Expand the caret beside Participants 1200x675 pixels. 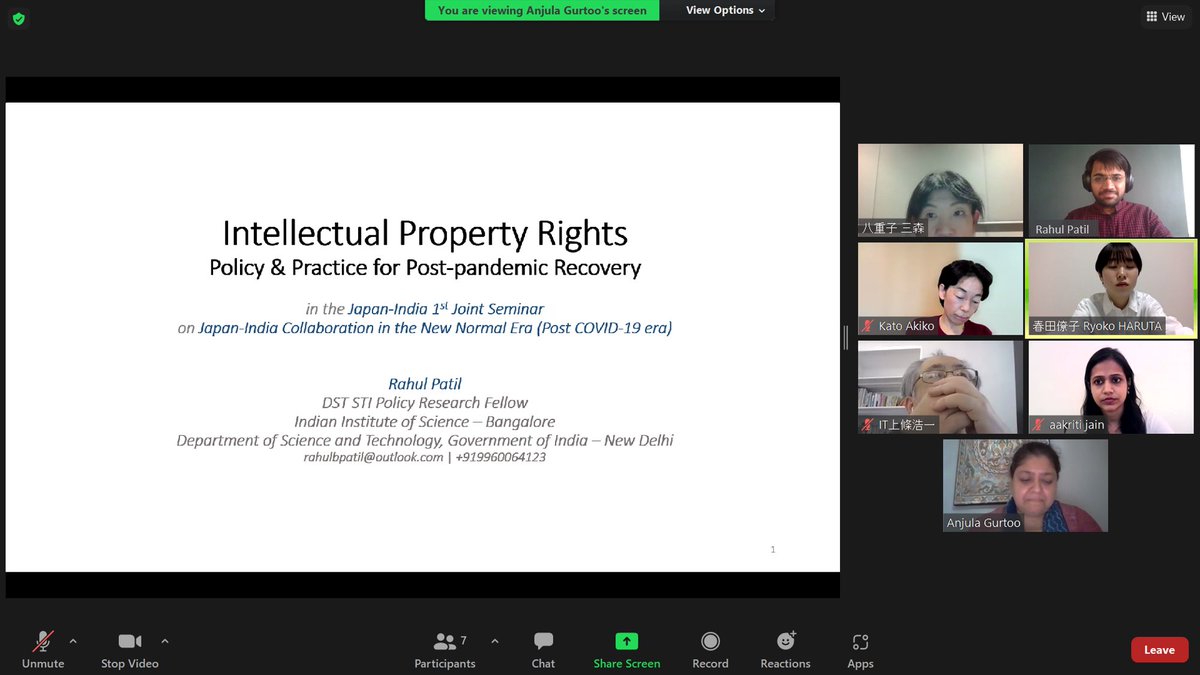pyautogui.click(x=495, y=641)
